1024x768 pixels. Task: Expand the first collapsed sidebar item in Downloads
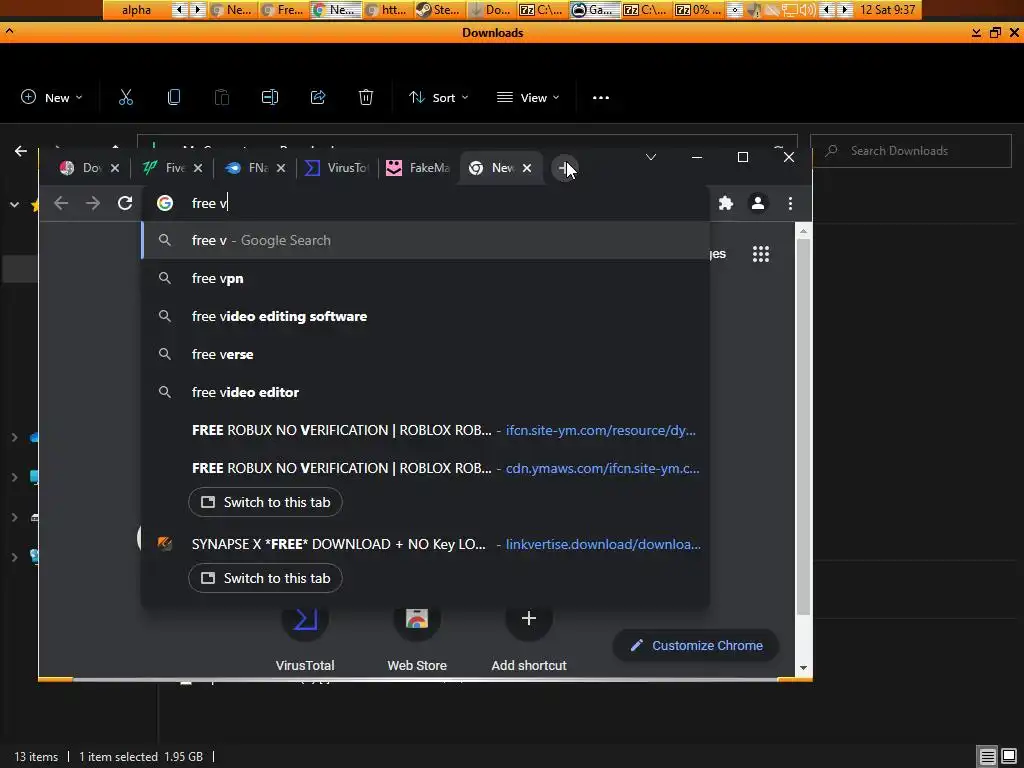(x=14, y=437)
